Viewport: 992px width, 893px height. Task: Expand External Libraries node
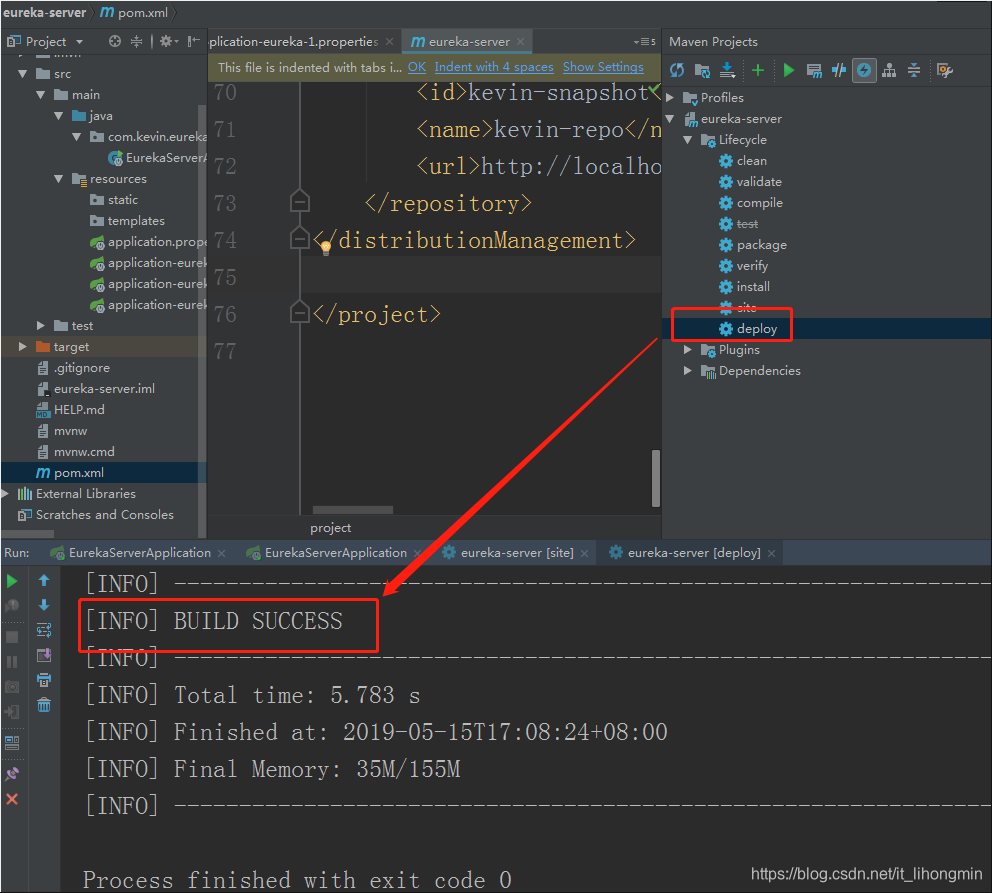[5, 494]
